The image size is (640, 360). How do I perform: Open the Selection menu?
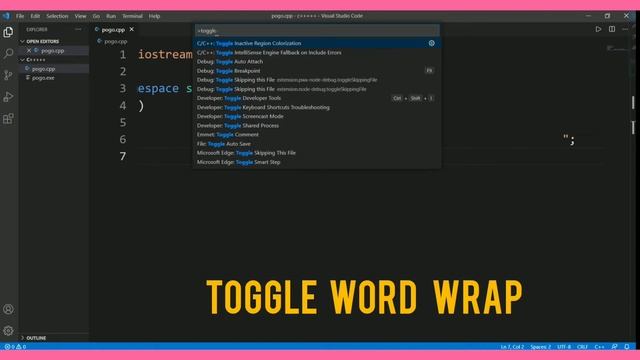click(x=57, y=16)
